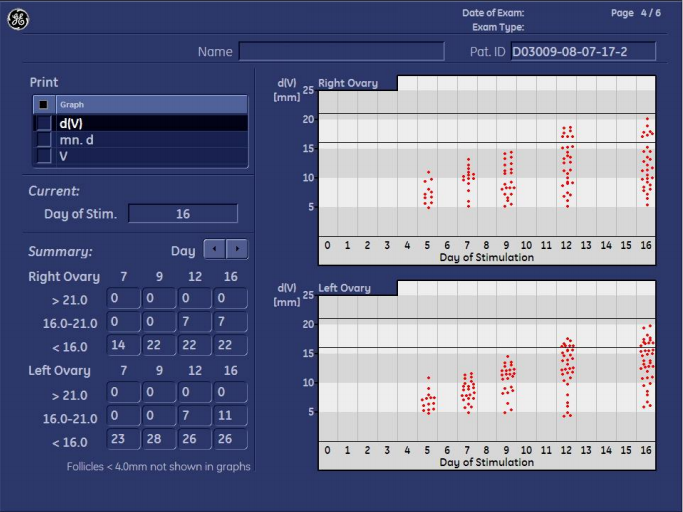Click Right Ovary >21.0 cell for day 7
683x512 pixels.
124,298
